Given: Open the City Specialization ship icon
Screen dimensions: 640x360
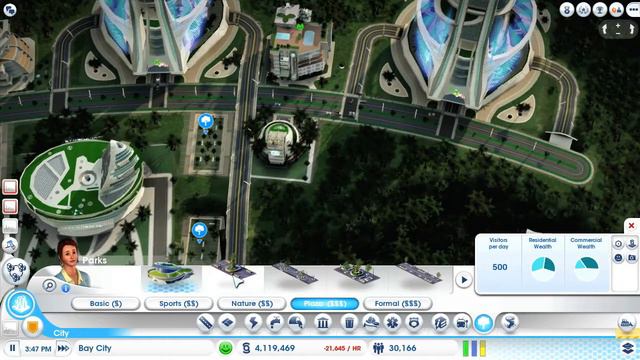Looking at the screenshot, I should 627,323.
